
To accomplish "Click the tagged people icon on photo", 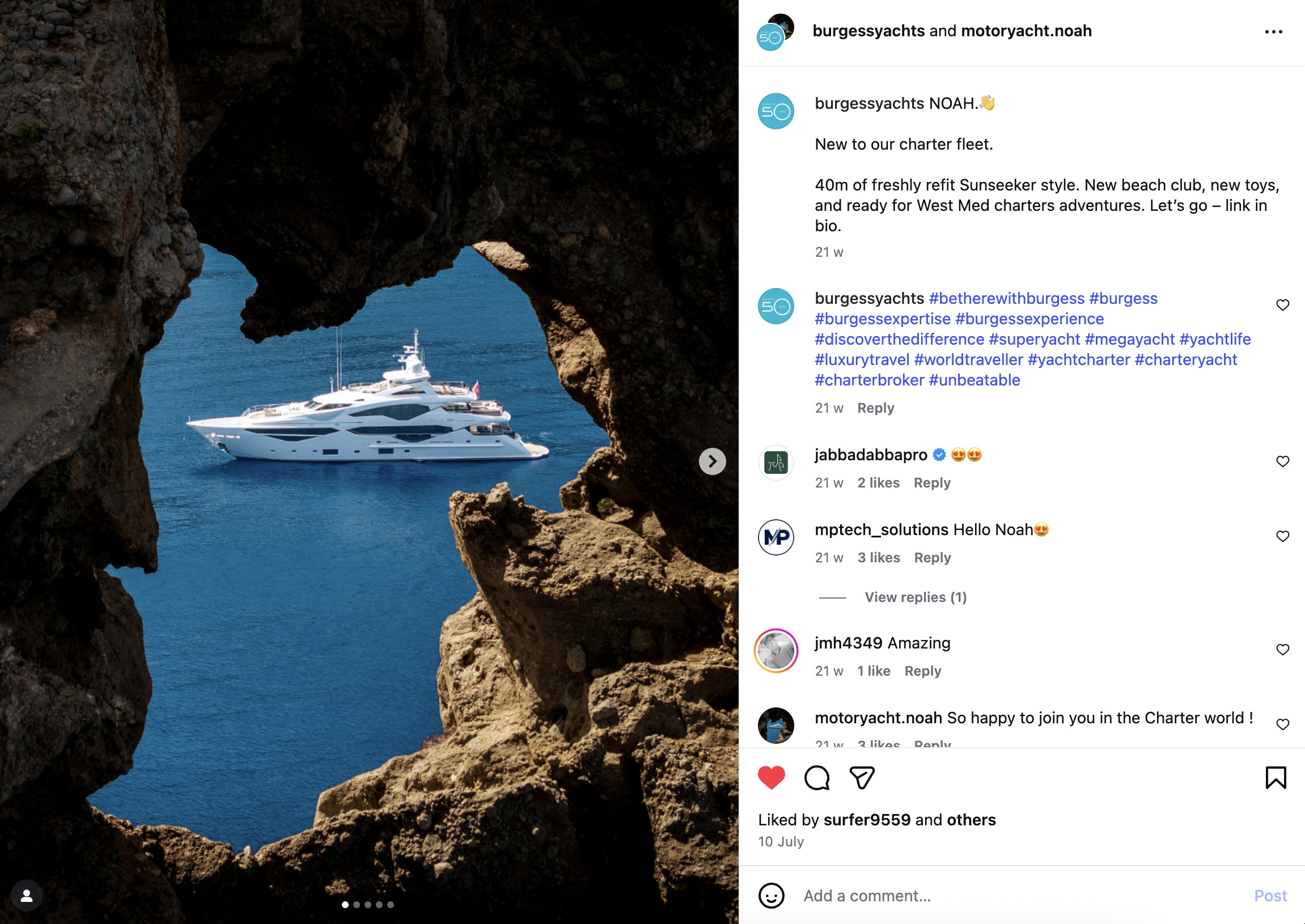I will coord(26,896).
